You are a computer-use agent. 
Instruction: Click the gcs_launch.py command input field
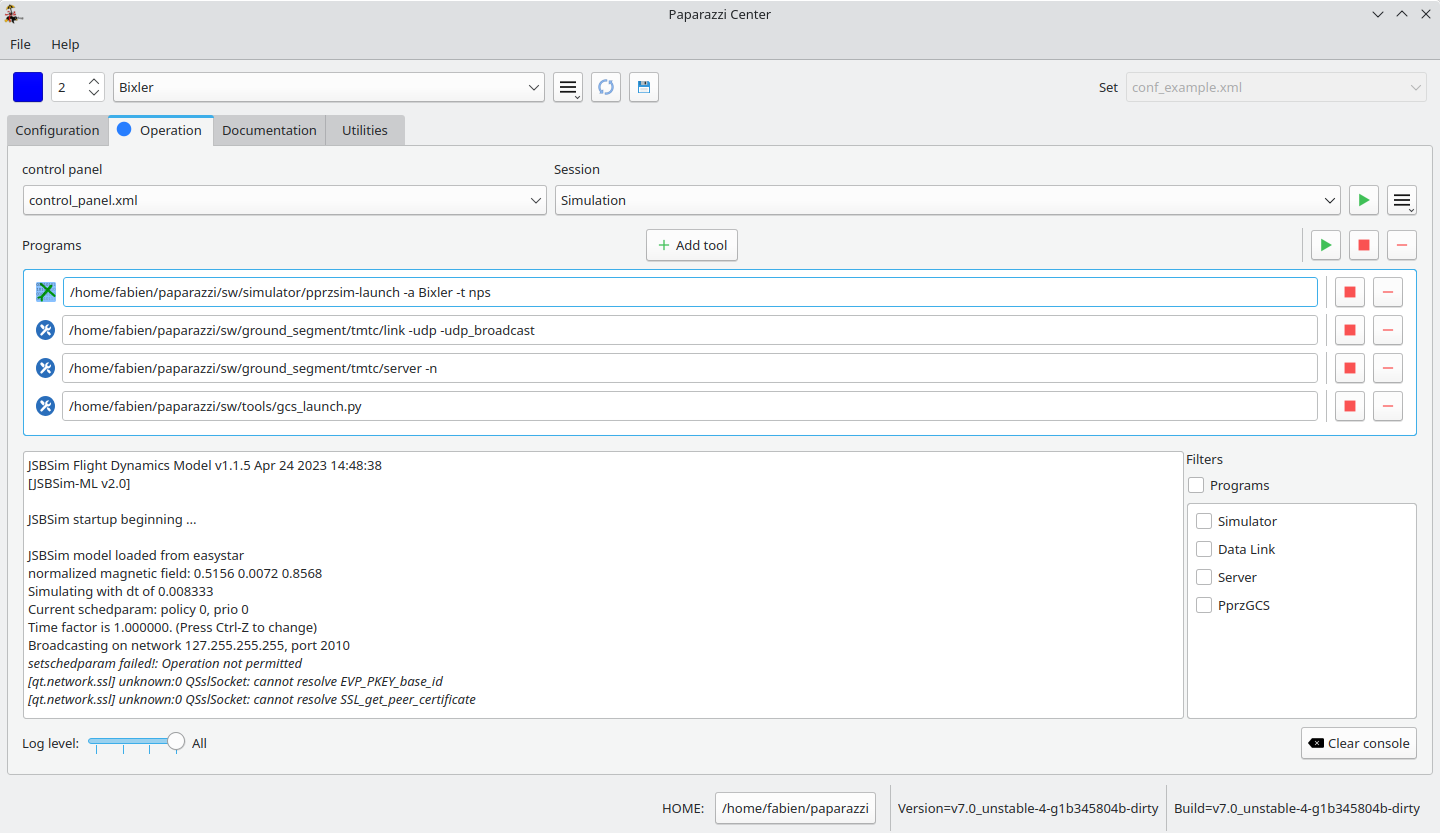690,406
